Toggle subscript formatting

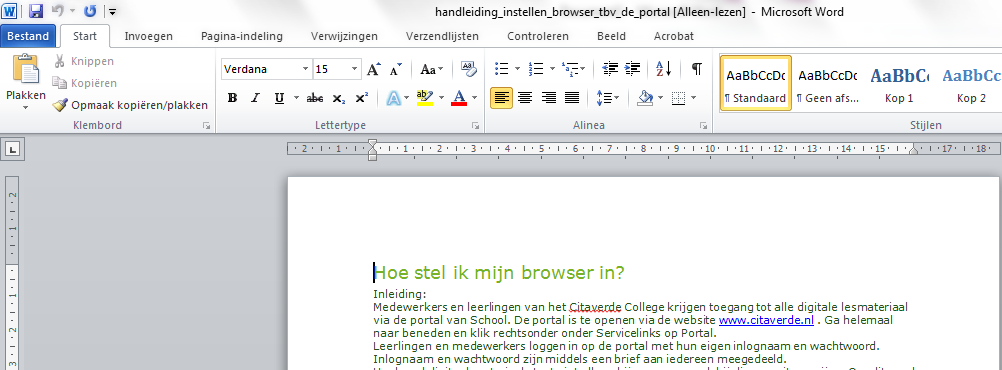339,98
